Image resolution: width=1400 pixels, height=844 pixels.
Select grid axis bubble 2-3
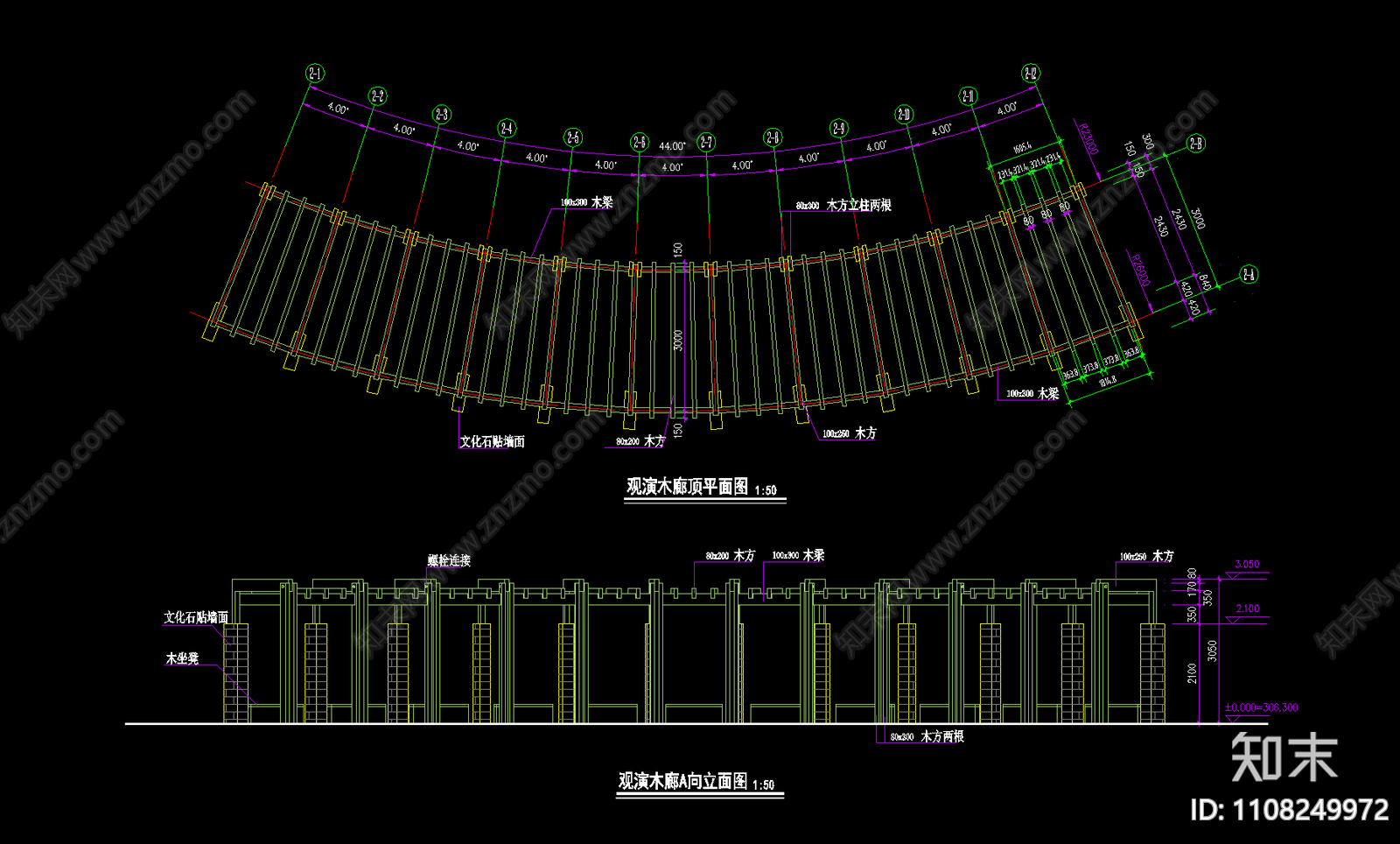tap(442, 115)
